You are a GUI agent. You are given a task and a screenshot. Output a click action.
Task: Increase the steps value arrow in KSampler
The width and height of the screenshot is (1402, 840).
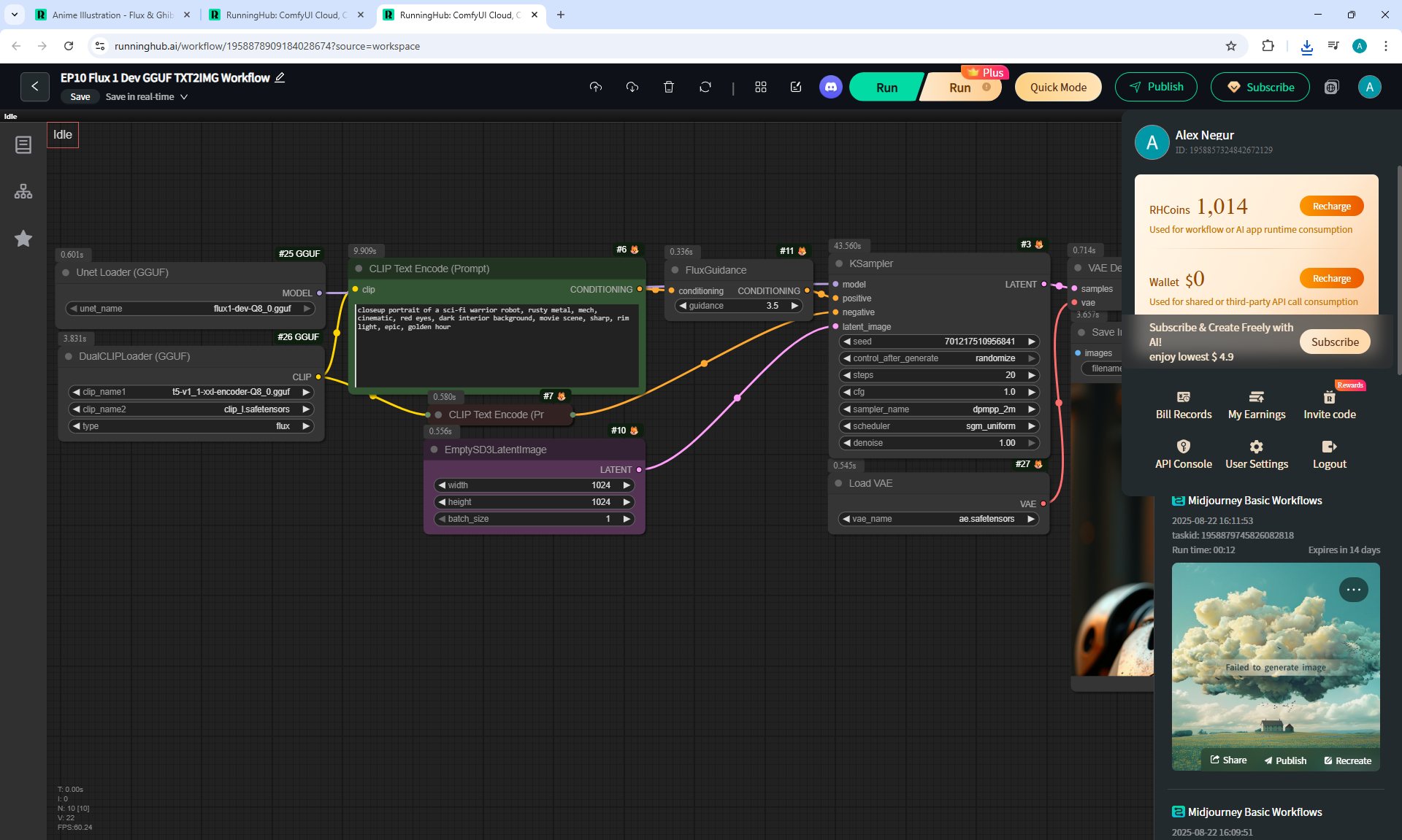tap(1032, 375)
